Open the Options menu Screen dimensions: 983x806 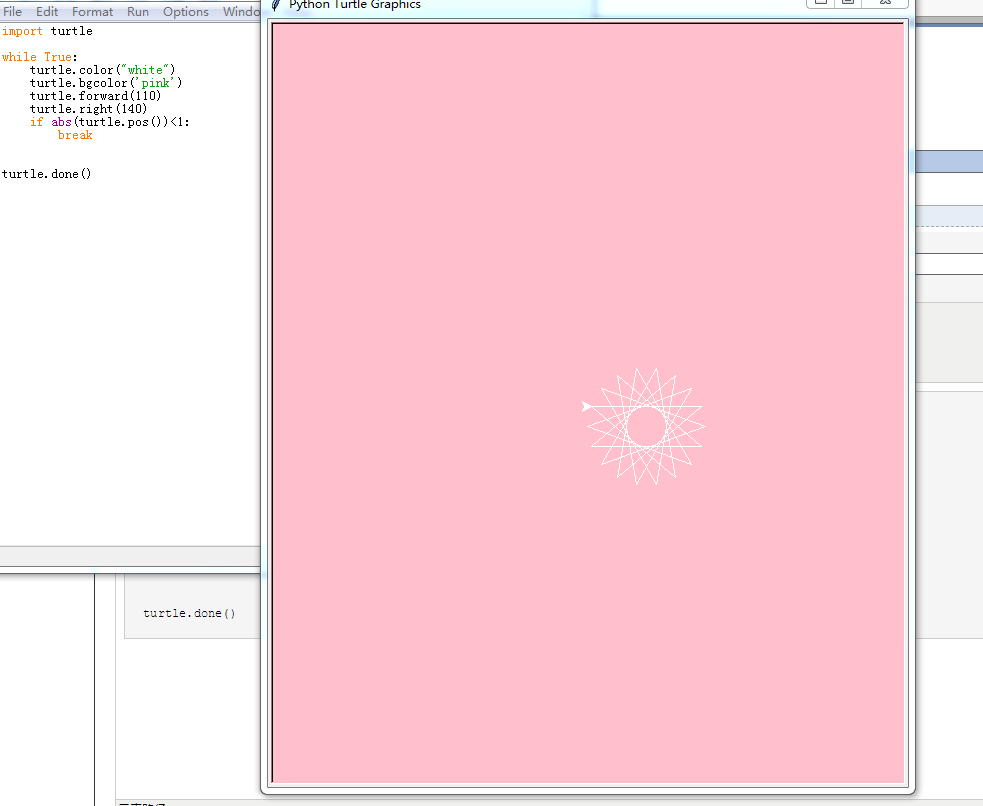pos(186,12)
